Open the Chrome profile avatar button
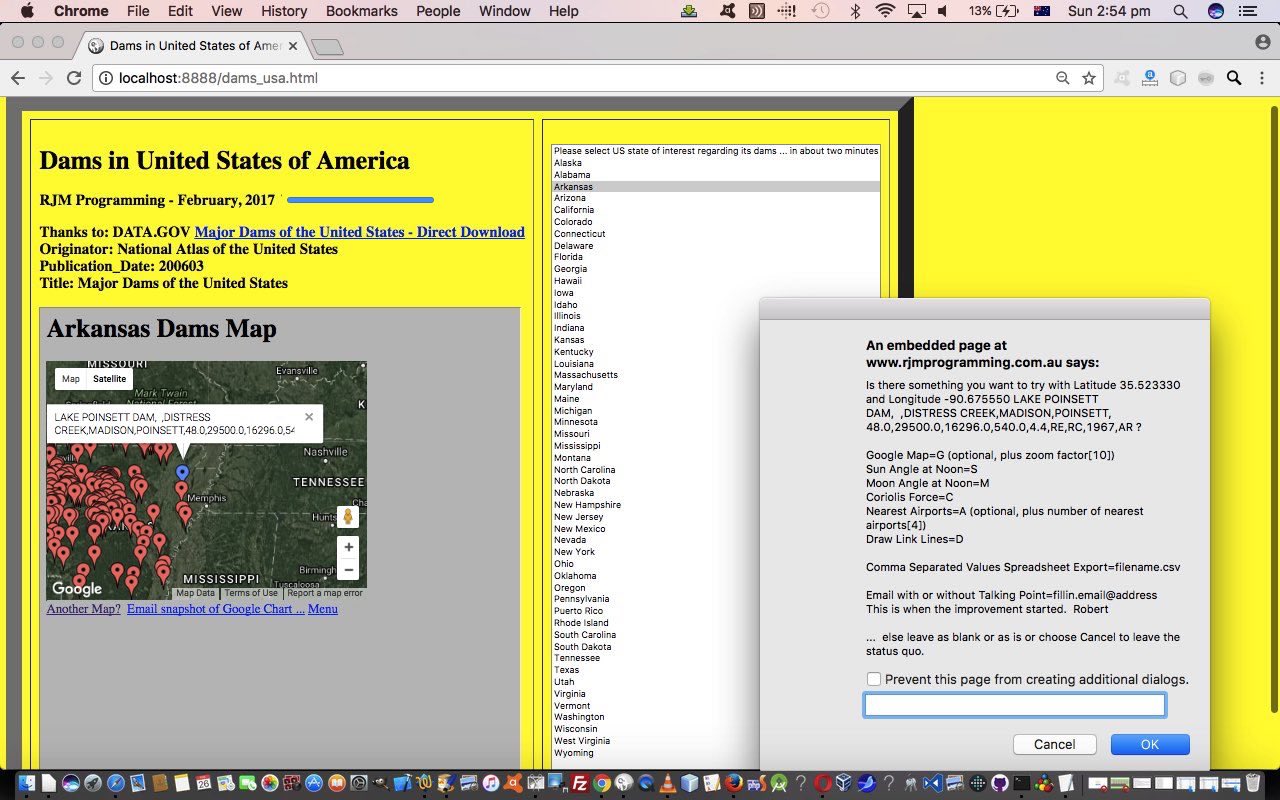Viewport: 1280px width, 800px height. (x=1263, y=42)
